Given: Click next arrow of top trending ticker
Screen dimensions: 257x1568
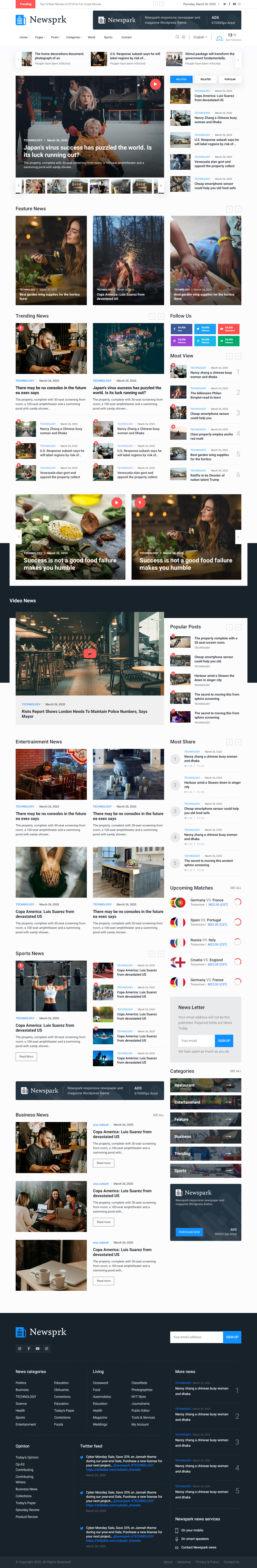Looking at the screenshot, I should pyautogui.click(x=162, y=4).
